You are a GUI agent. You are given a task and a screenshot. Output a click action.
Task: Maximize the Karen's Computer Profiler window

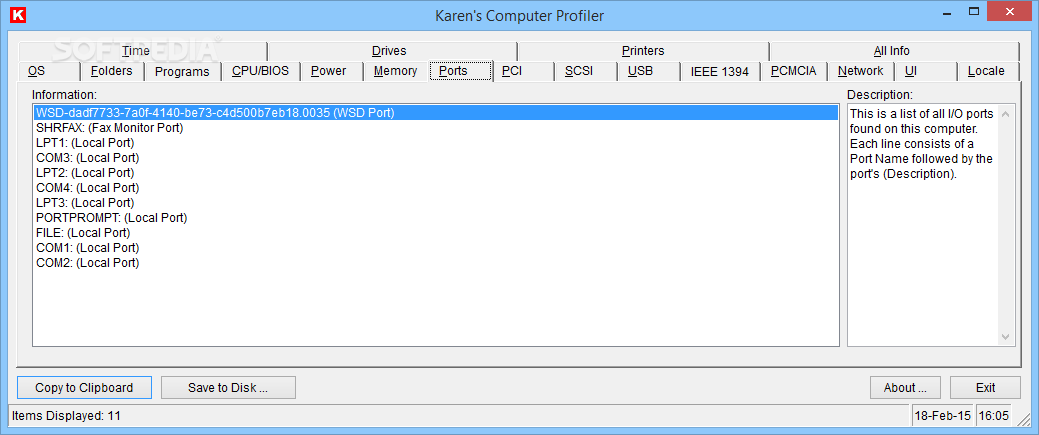tap(974, 11)
